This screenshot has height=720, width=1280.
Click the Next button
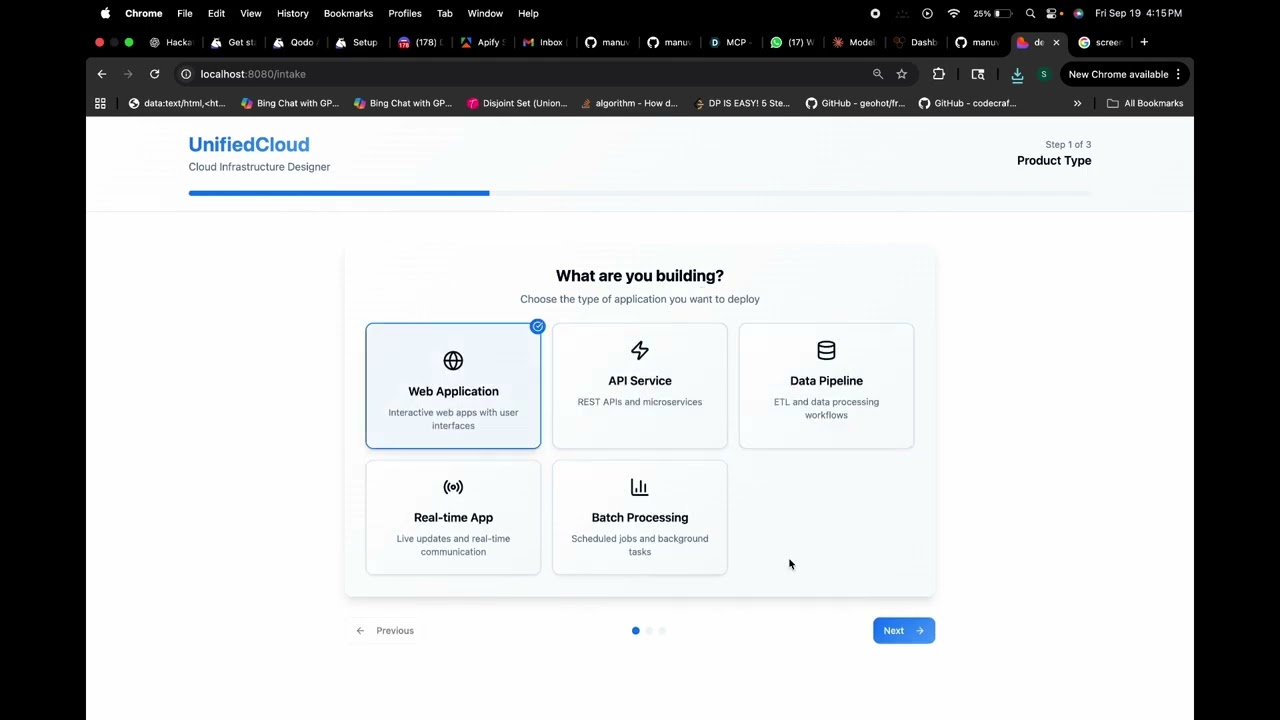click(904, 631)
